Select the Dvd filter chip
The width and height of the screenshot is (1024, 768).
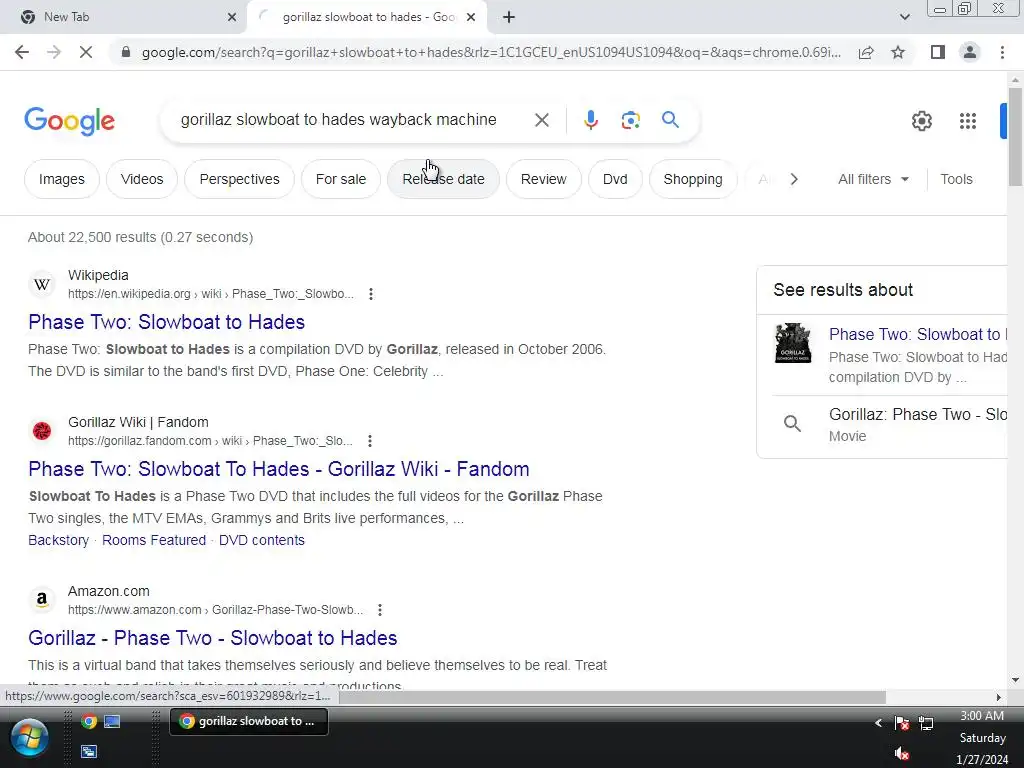(615, 179)
